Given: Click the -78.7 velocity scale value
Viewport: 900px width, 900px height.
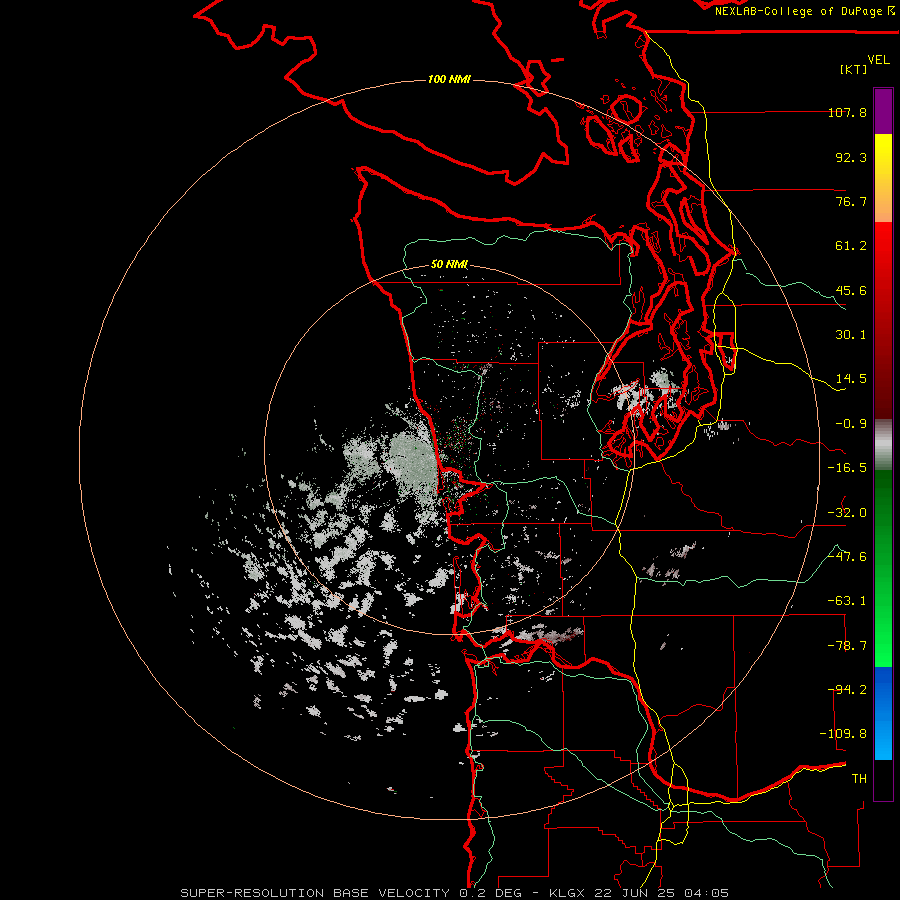Looking at the screenshot, I should pyautogui.click(x=847, y=646).
